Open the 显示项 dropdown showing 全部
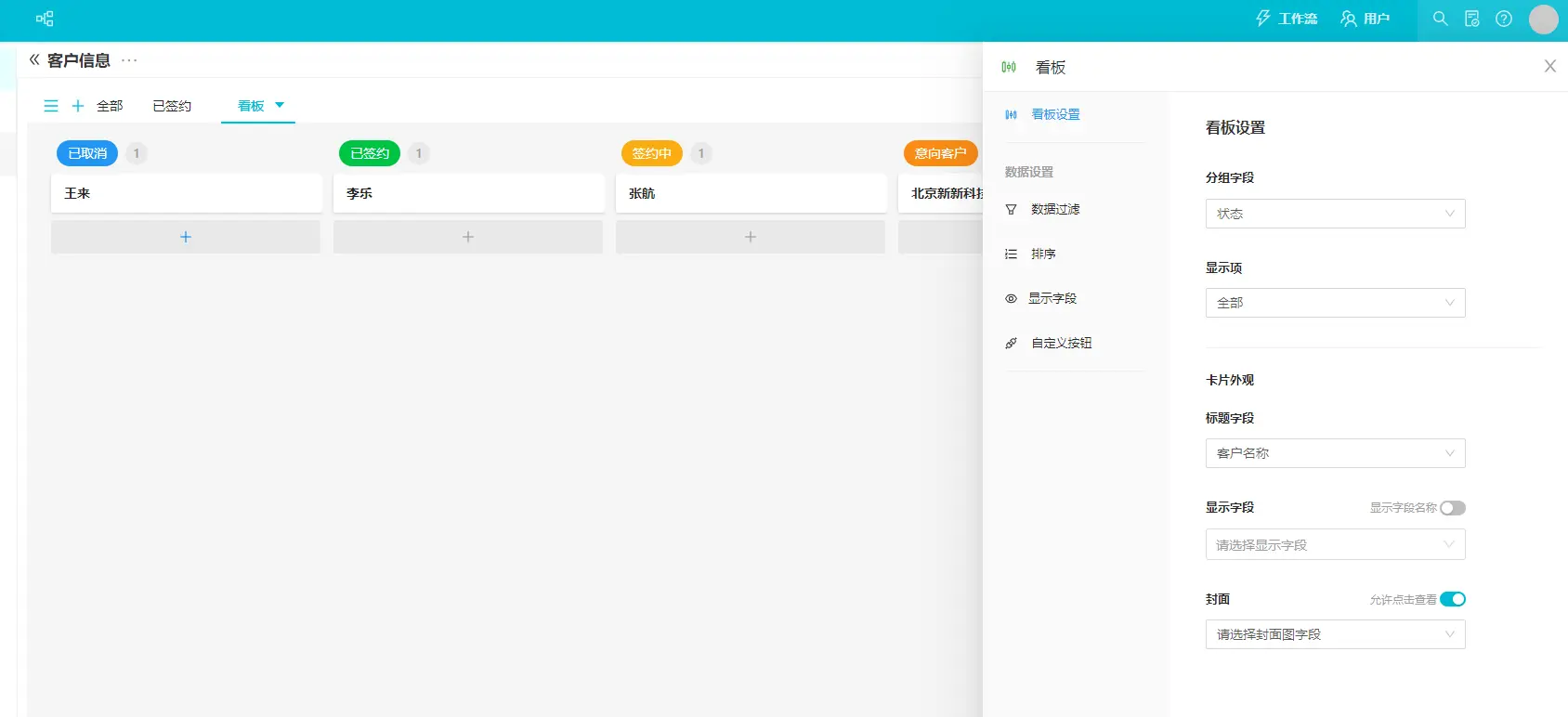The width and height of the screenshot is (1568, 717). [x=1336, y=303]
